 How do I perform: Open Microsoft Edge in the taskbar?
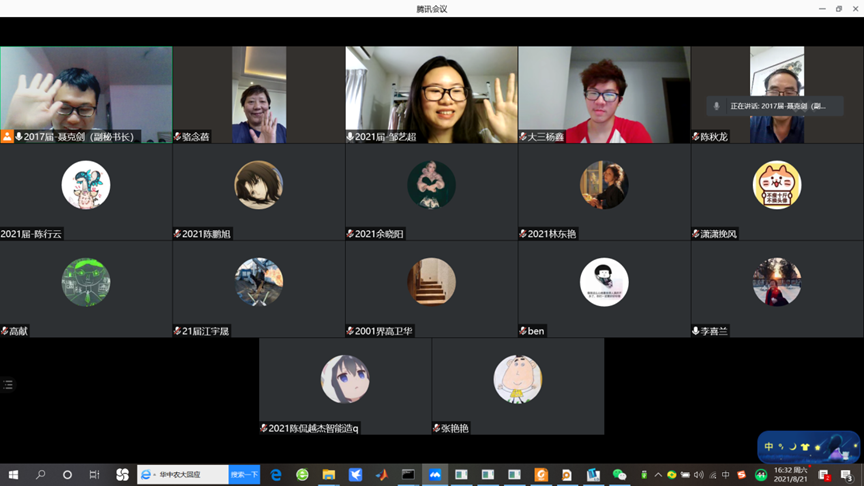tap(276, 475)
